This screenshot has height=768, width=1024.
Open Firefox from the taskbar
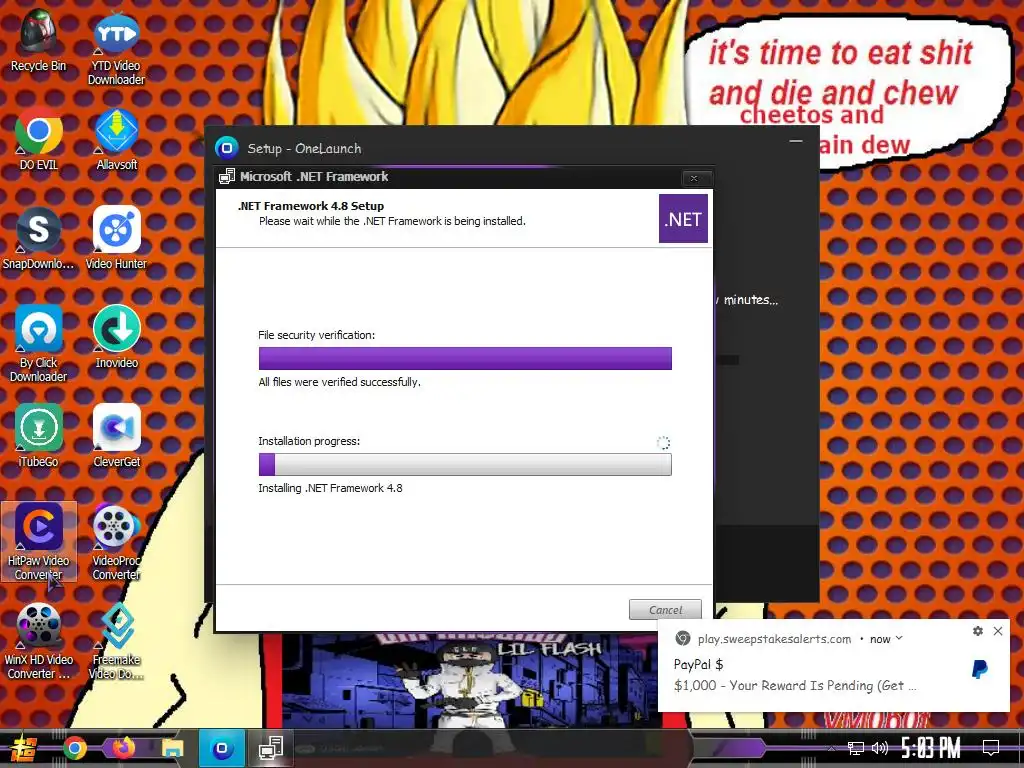tap(123, 748)
